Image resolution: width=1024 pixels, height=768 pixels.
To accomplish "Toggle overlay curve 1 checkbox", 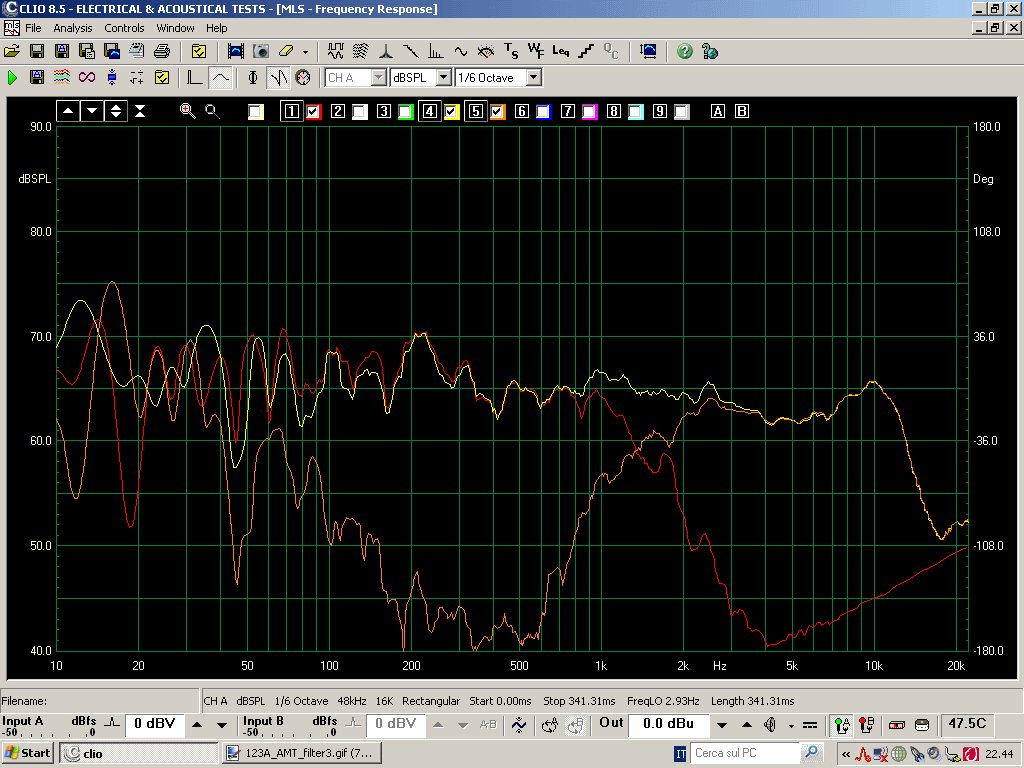I will [314, 112].
